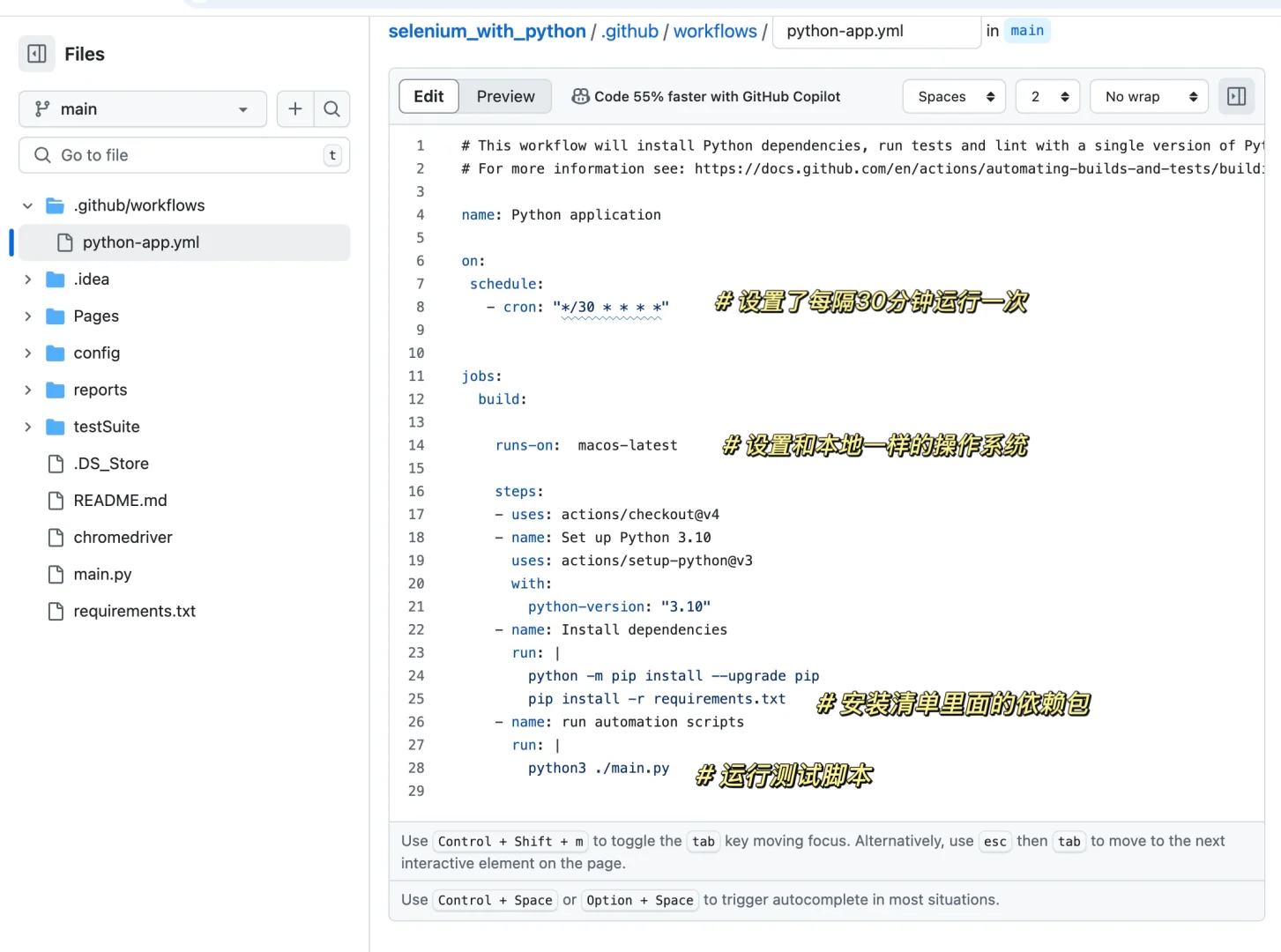1281x952 pixels.
Task: Click the magnifier icon in Go to file
Action: pyautogui.click(x=42, y=155)
